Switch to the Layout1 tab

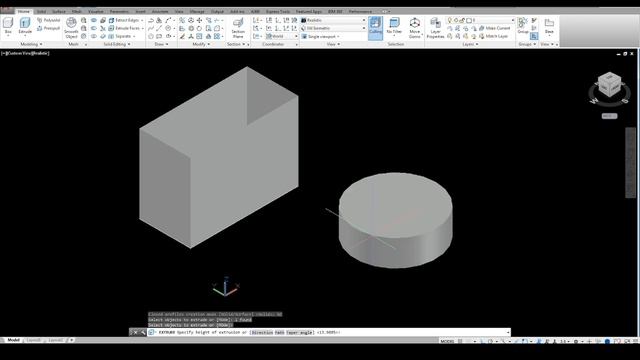[x=33, y=340]
